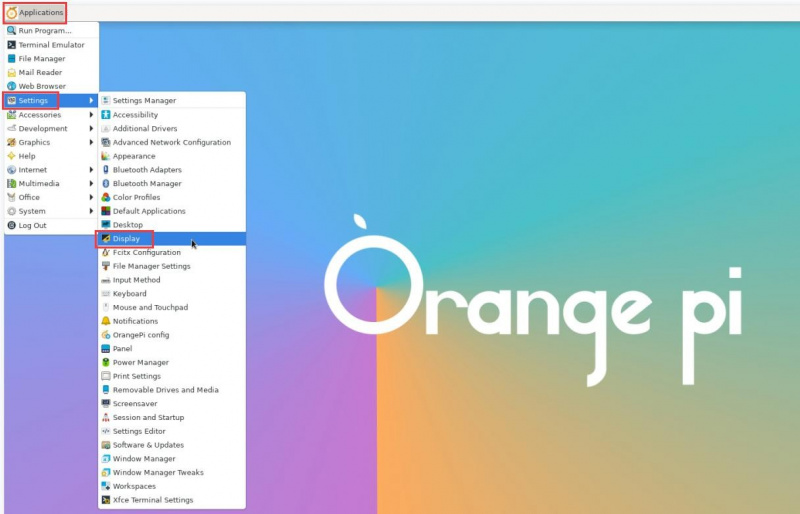Click the Default Applications icon
The width and height of the screenshot is (800, 514).
[x=106, y=211]
